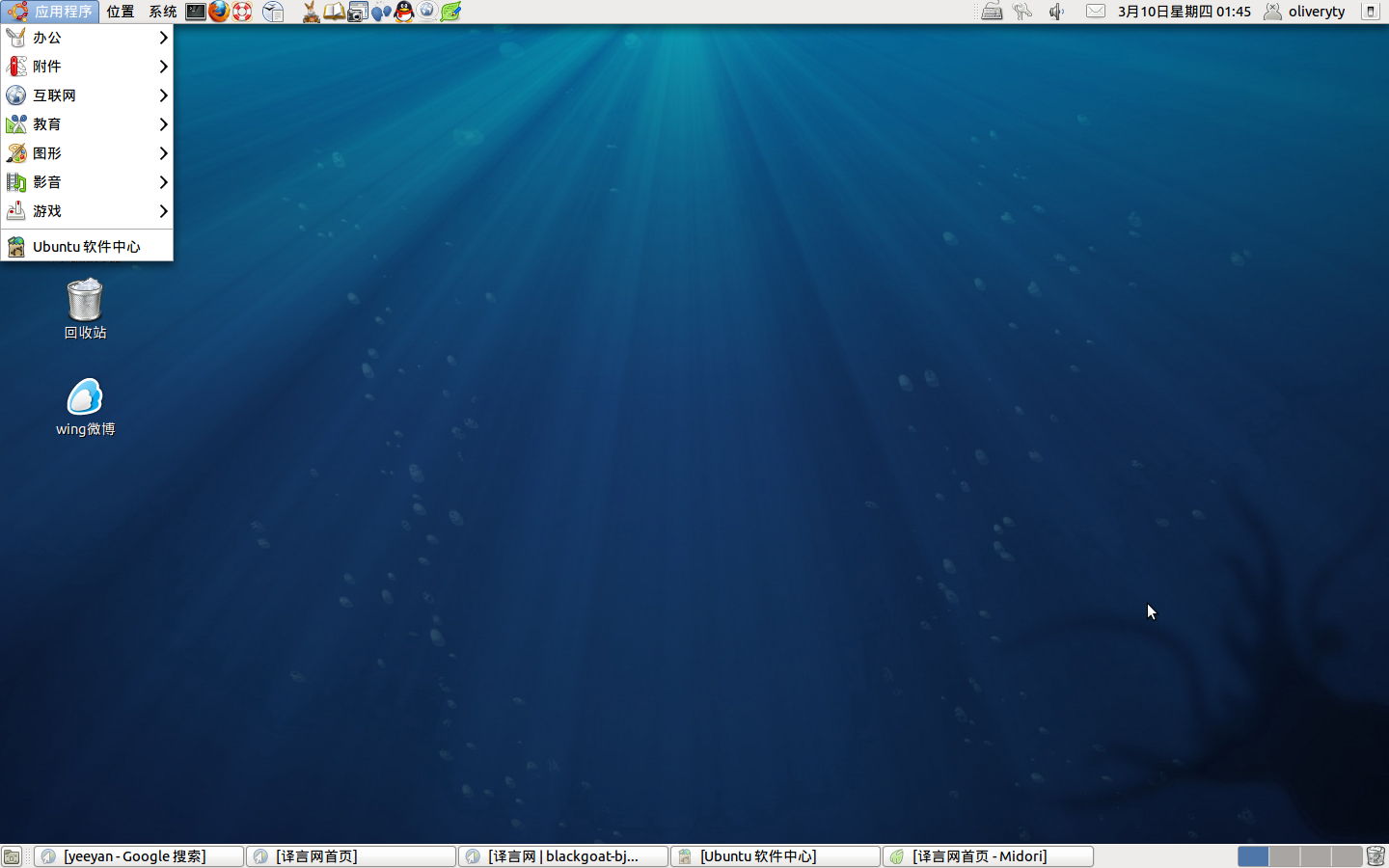Click the keyboard input method indicator
This screenshot has width=1389, height=868.
tap(992, 12)
